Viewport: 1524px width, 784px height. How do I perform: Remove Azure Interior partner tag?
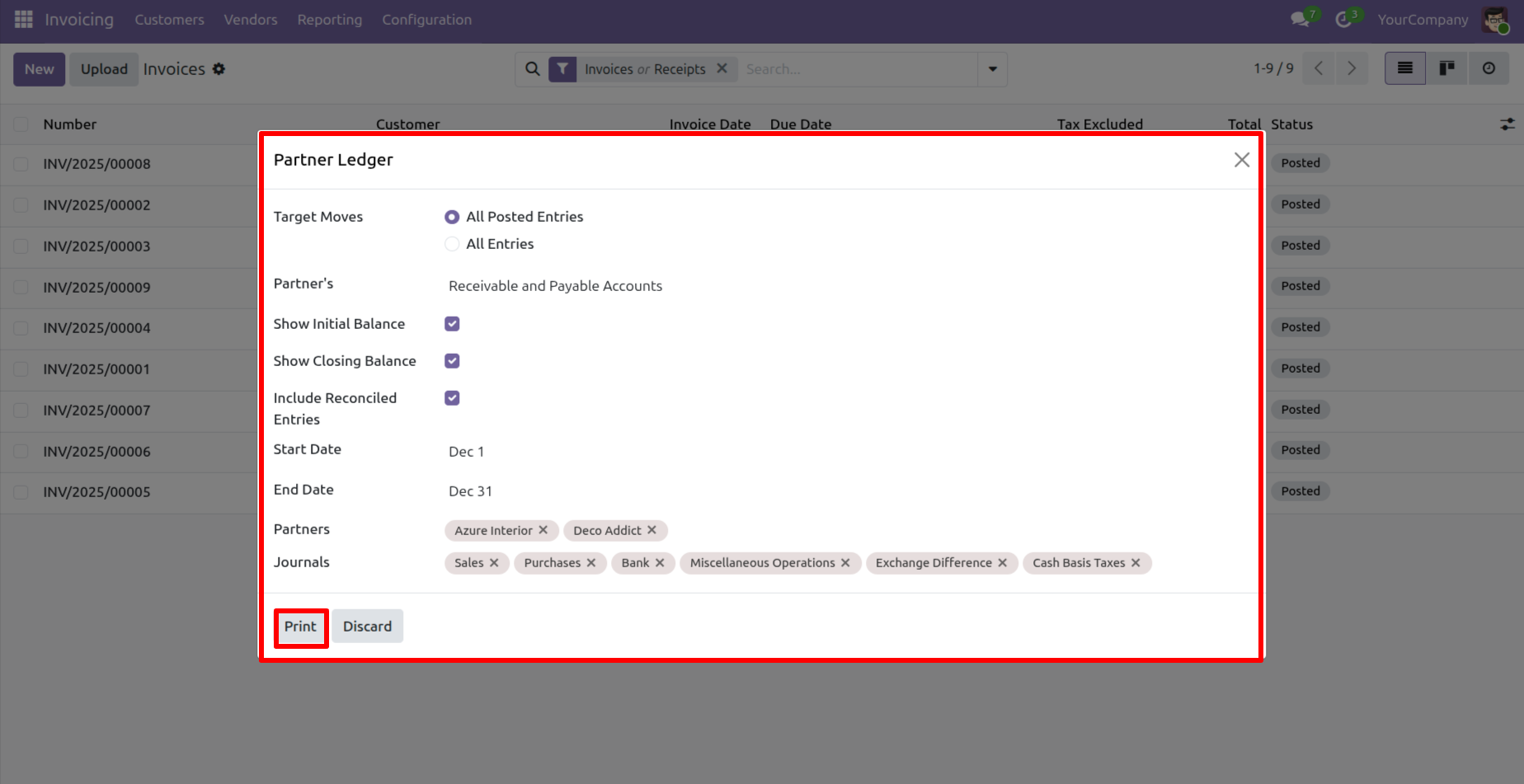[543, 530]
